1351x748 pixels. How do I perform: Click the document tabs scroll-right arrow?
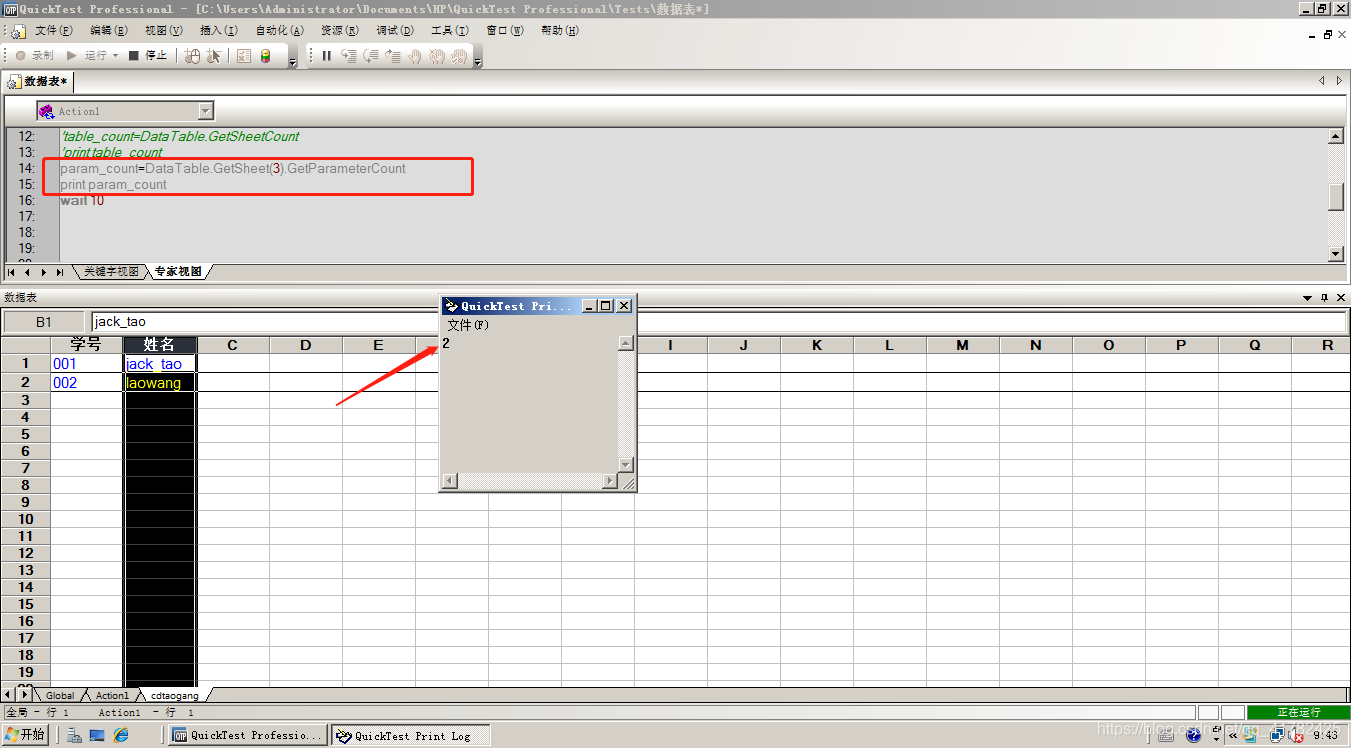[1339, 80]
